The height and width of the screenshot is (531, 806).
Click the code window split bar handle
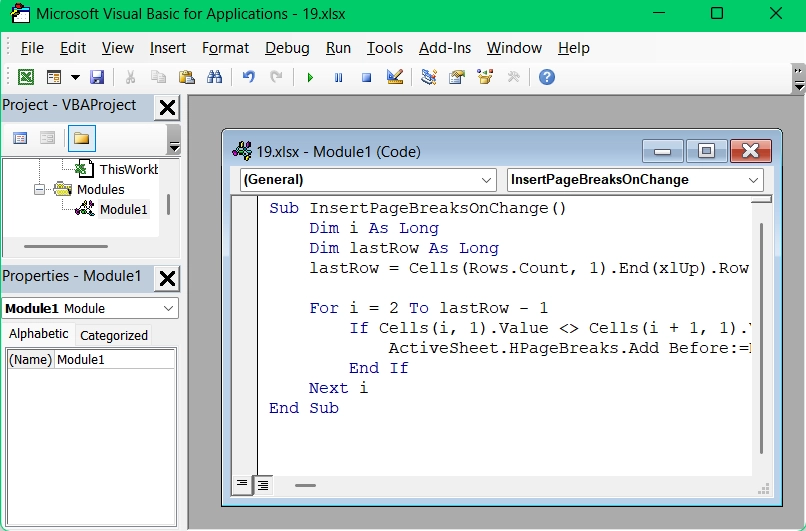click(761, 199)
